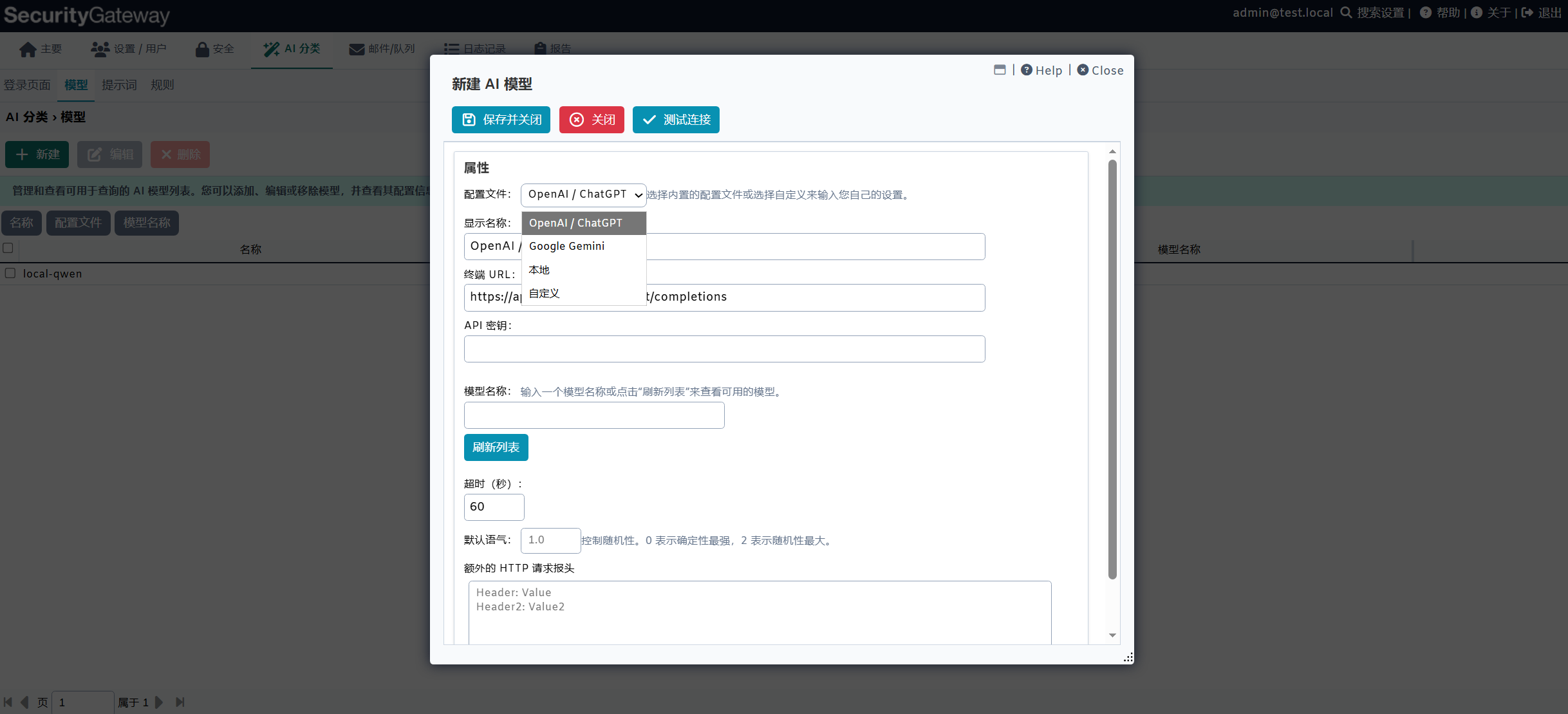The image size is (1568, 714).
Task: Click the SecurityGateway logo
Action: tap(87, 15)
